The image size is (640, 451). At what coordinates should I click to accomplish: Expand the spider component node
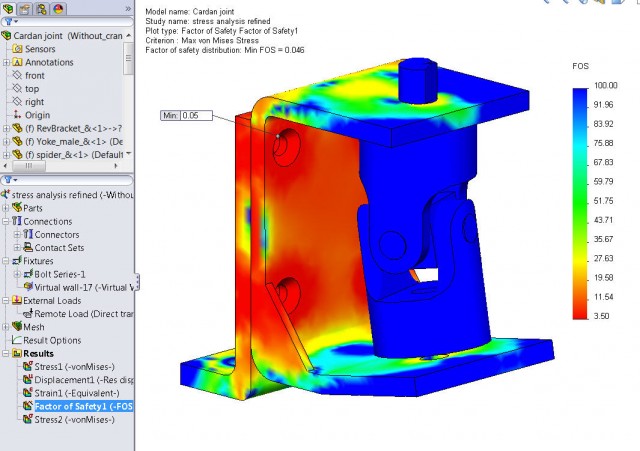[6, 155]
